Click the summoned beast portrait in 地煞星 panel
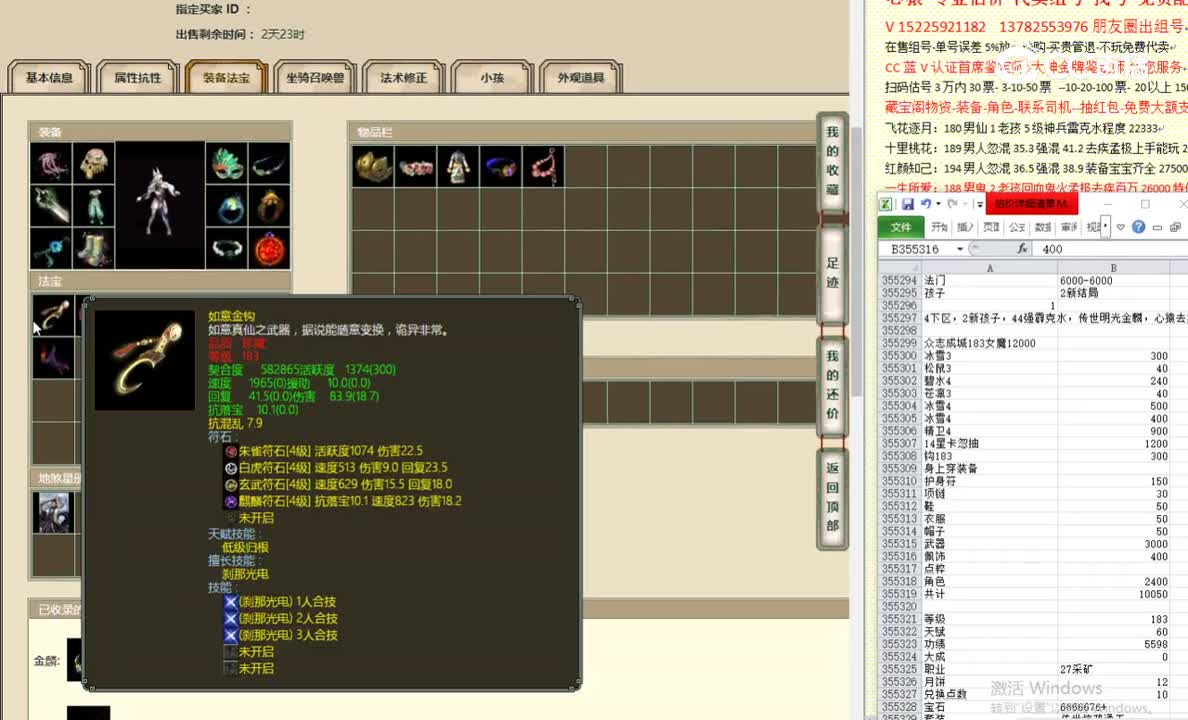Screen dimensions: 1188x720 click(55, 512)
